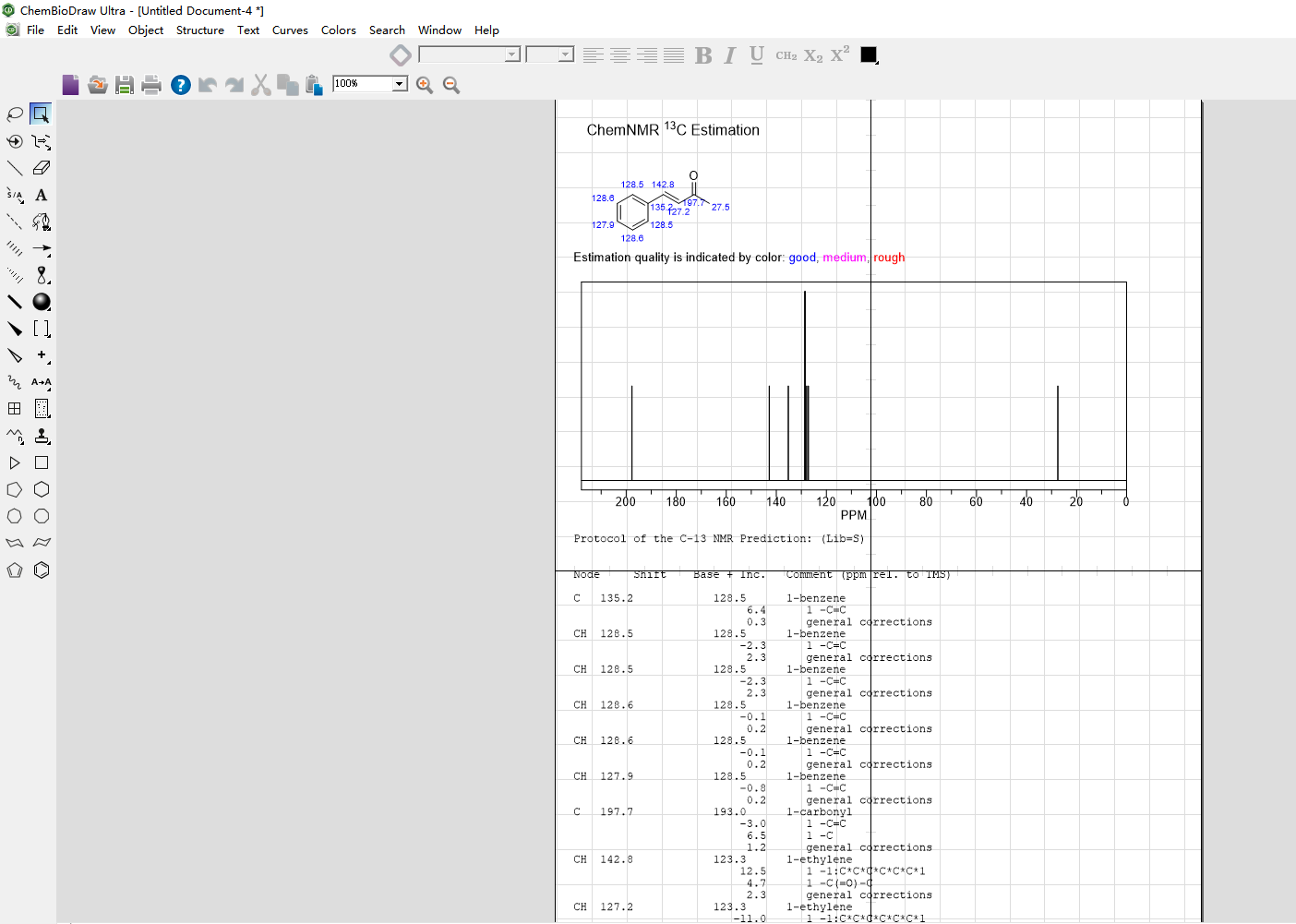Cut the selection
1296x924 pixels.
[x=261, y=85]
